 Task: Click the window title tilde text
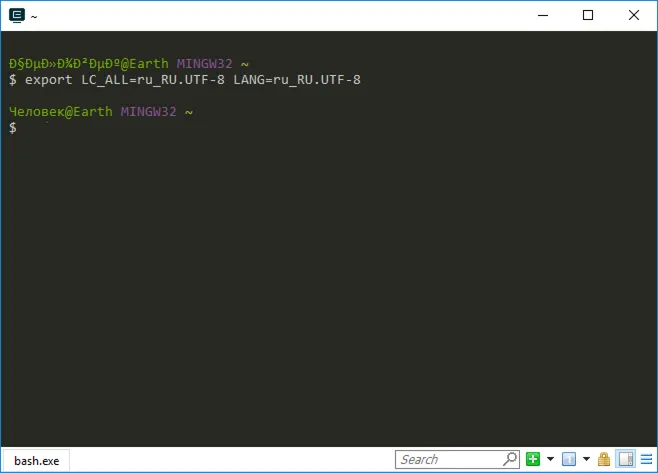pyautogui.click(x=35, y=16)
